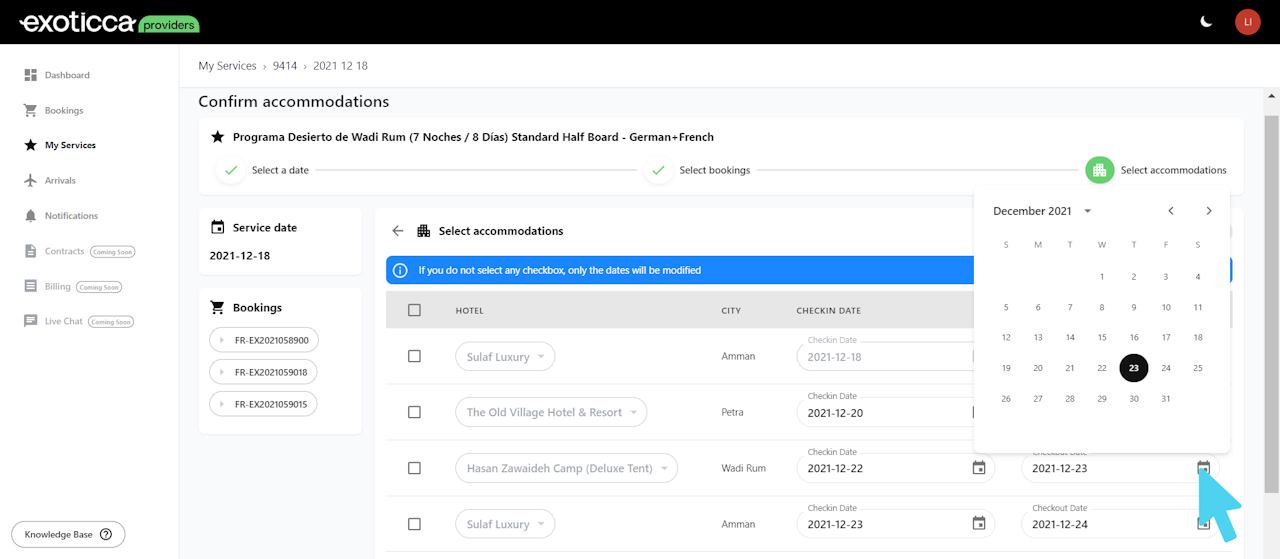Open the Dashboard menu item
The height and width of the screenshot is (559, 1280).
pos(66,75)
